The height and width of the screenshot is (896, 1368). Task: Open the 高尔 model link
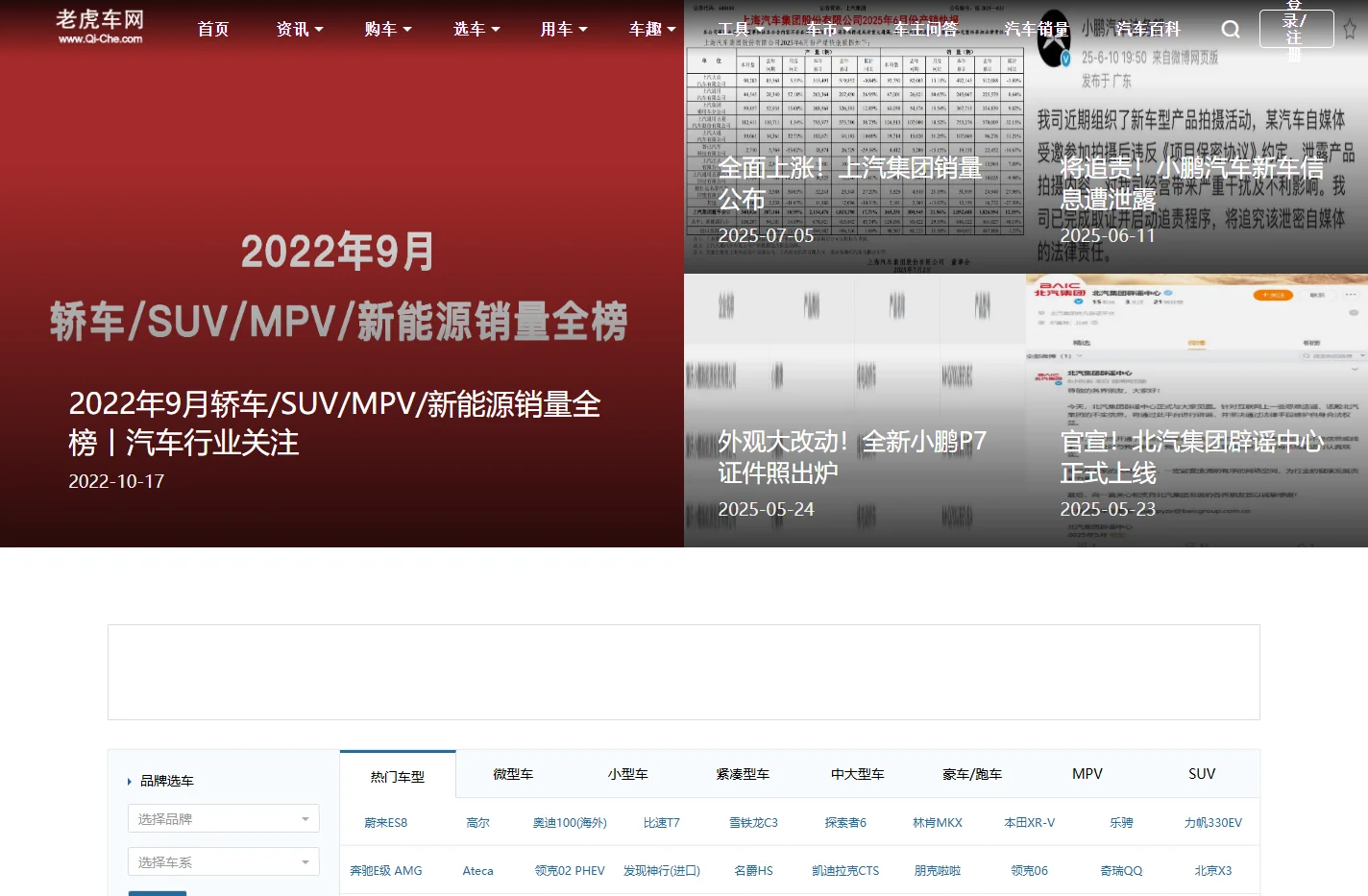pyautogui.click(x=477, y=823)
